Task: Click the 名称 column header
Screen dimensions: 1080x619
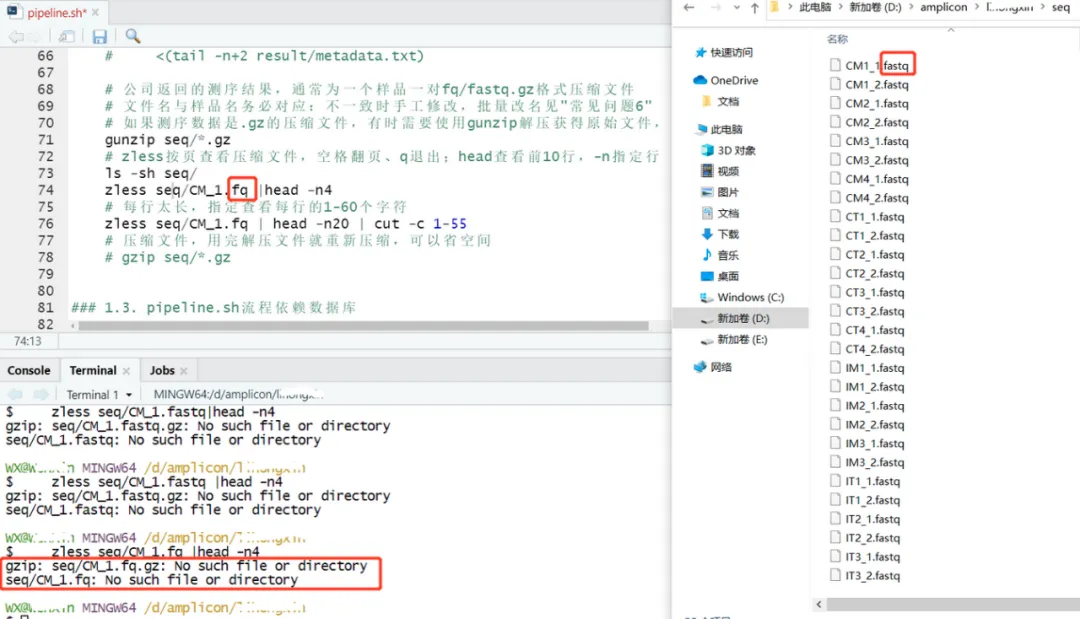Action: [837, 39]
